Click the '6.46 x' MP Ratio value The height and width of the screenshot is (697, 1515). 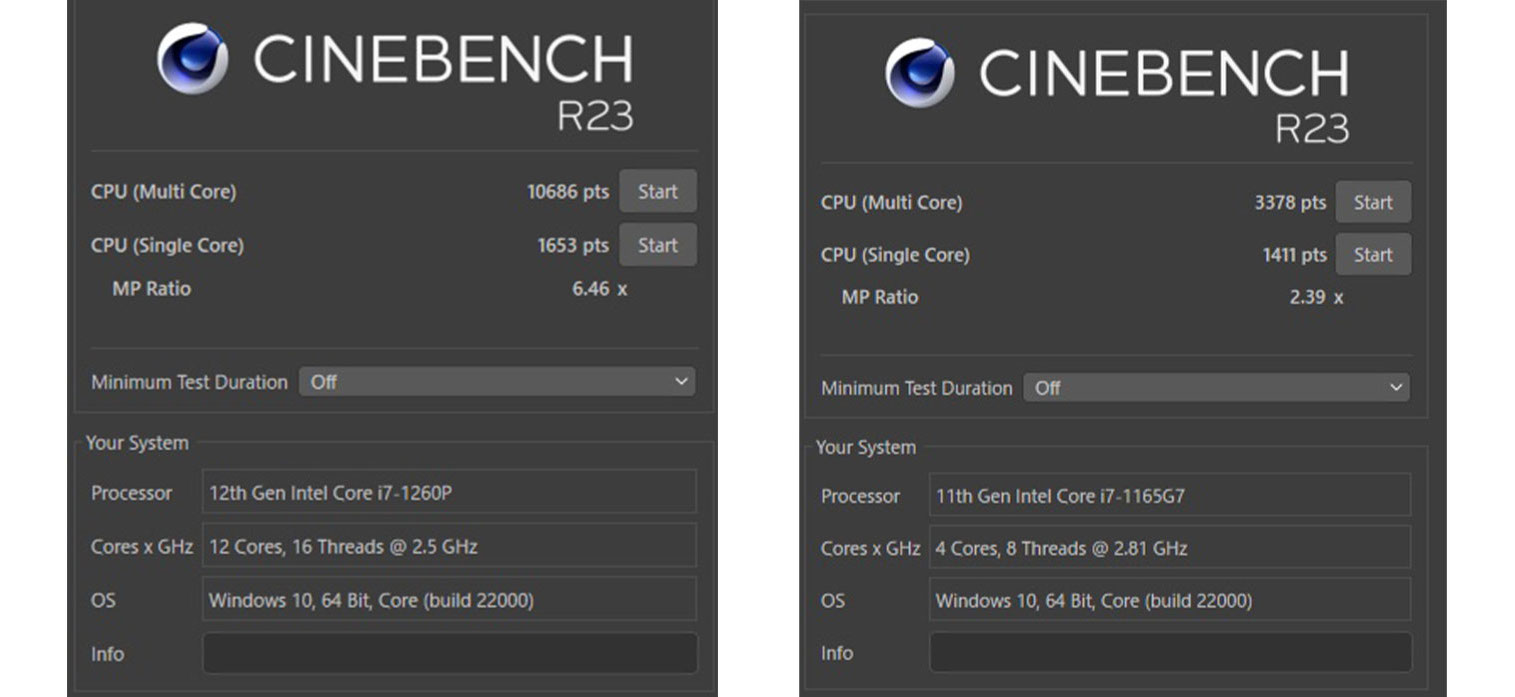click(x=599, y=289)
